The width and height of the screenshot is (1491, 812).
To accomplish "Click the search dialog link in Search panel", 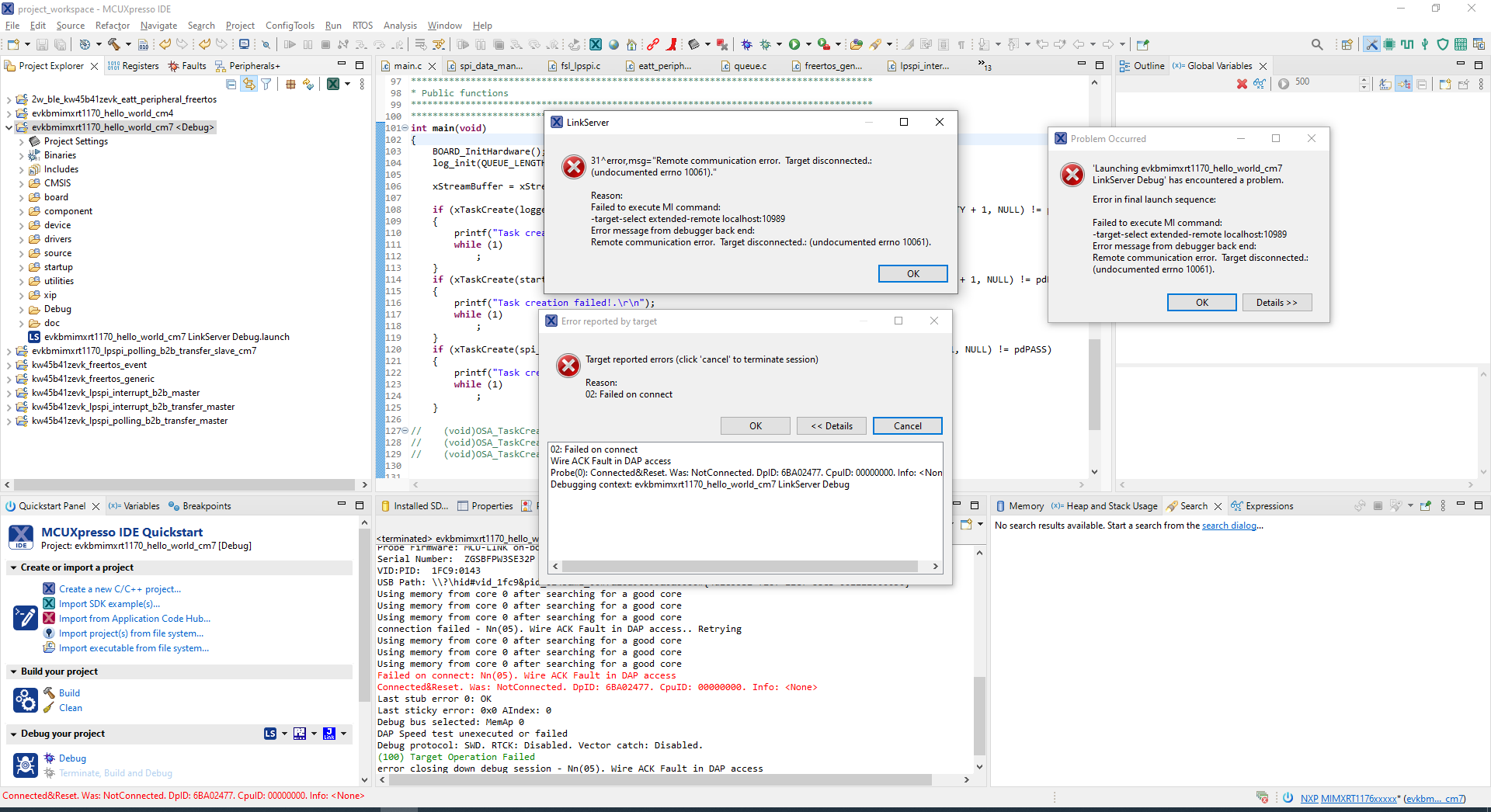I will (1230, 526).
